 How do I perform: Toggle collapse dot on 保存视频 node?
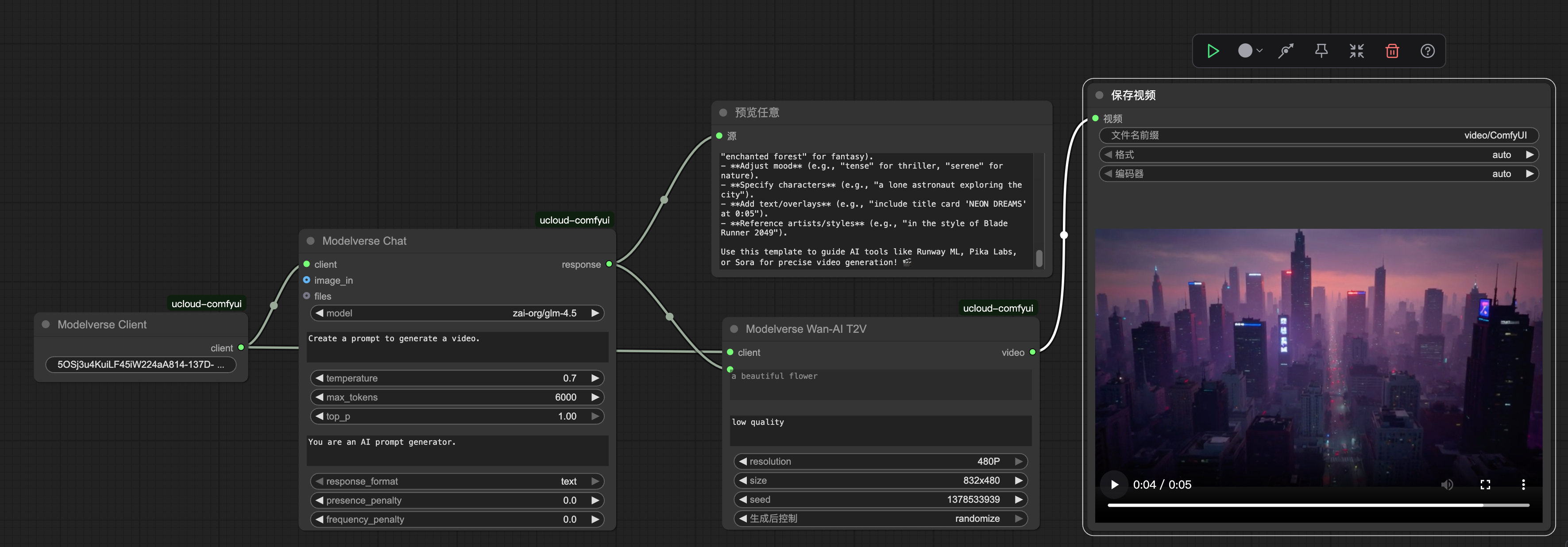pos(1099,95)
